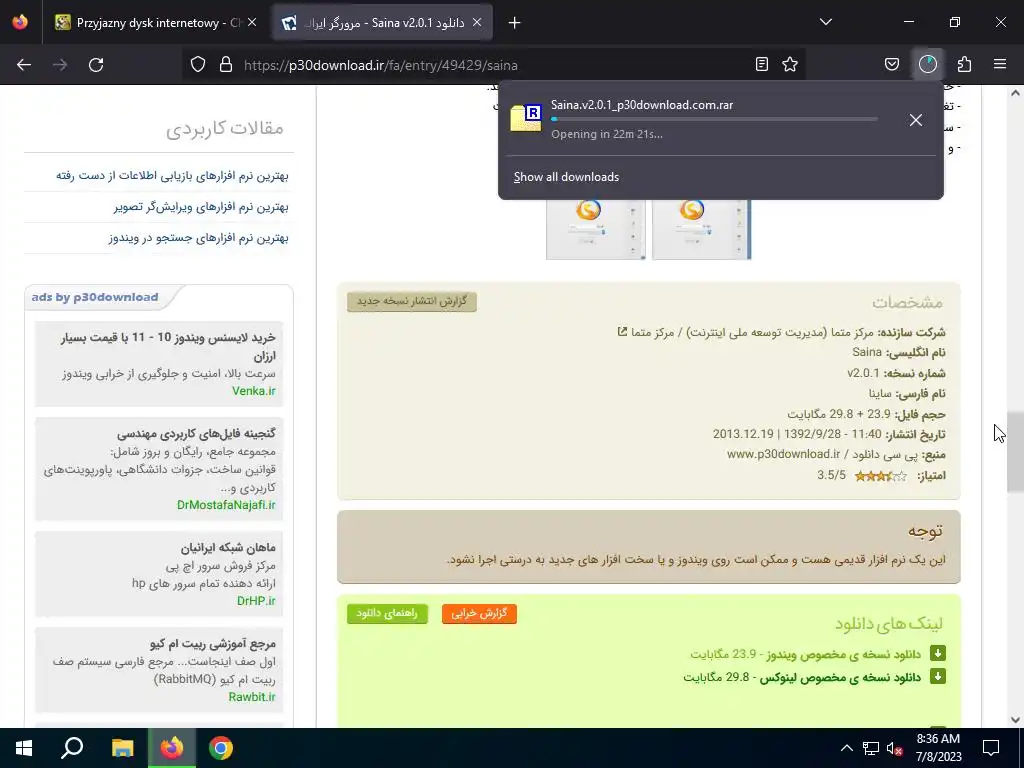Open Windows taskbar search
Viewport: 1024px width, 768px height.
[72, 748]
